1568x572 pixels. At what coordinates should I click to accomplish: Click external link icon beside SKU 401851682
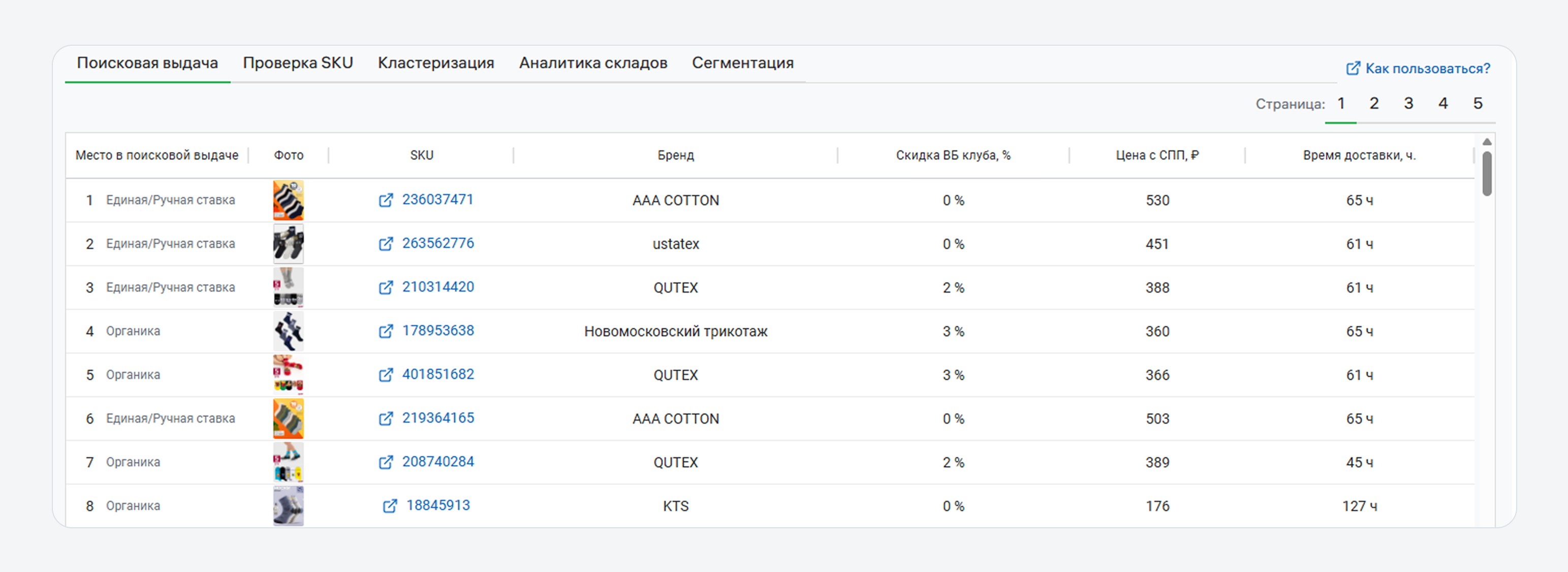point(385,375)
